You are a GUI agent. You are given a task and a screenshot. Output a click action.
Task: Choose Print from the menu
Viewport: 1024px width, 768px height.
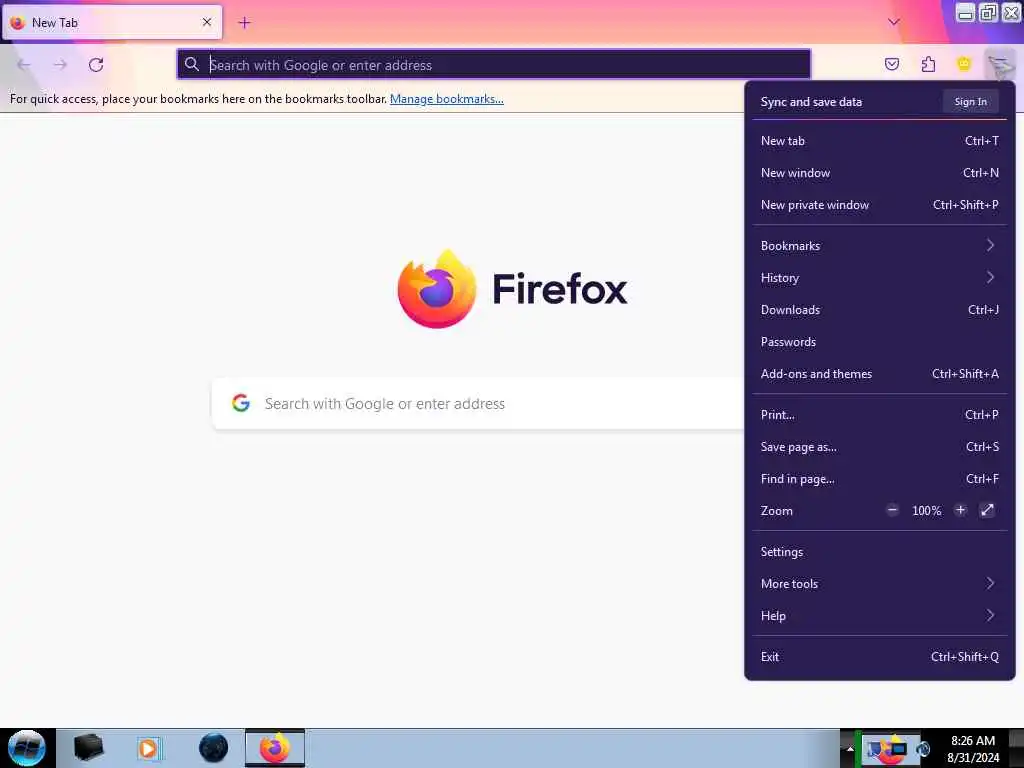[880, 415]
